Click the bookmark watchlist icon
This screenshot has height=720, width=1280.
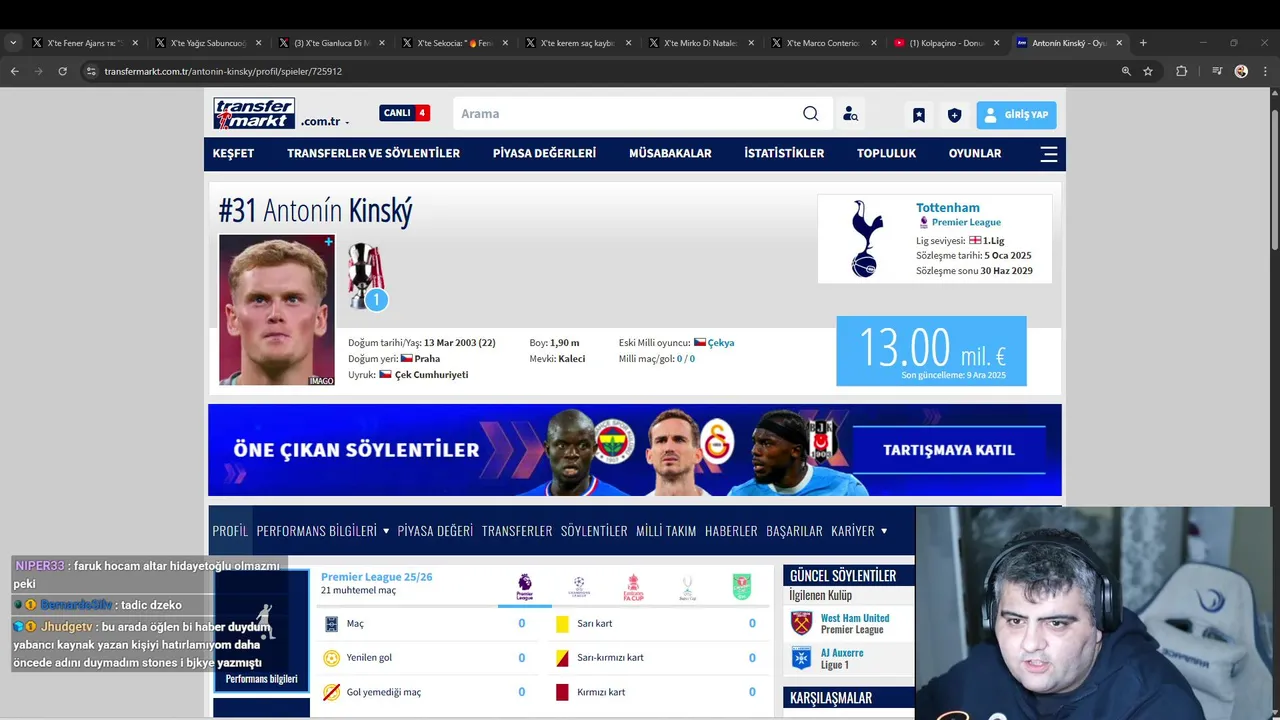coord(919,115)
